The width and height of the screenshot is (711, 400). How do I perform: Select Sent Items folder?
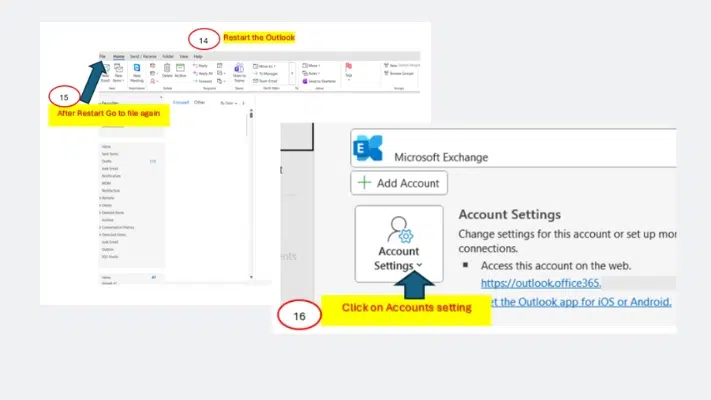[110, 154]
